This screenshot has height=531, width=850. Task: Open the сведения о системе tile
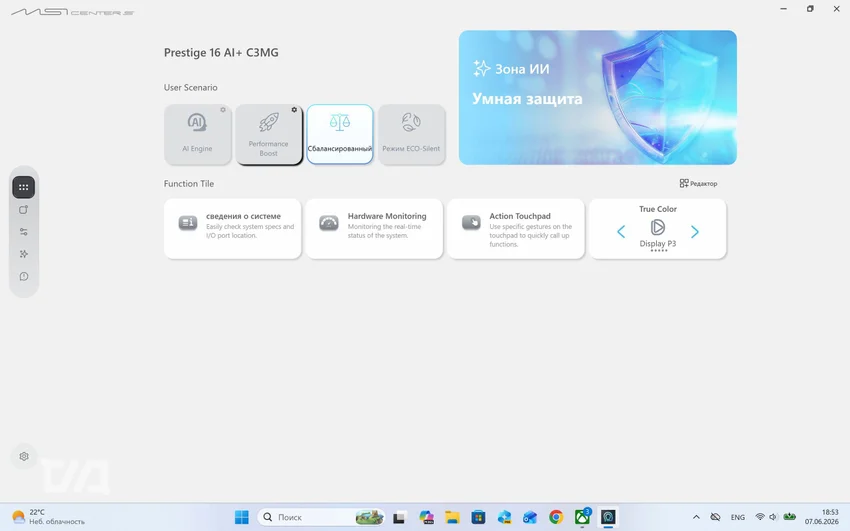tap(233, 229)
